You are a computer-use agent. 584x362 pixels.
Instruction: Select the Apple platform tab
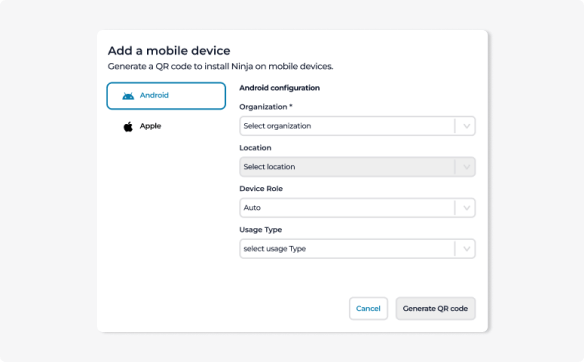coord(166,126)
